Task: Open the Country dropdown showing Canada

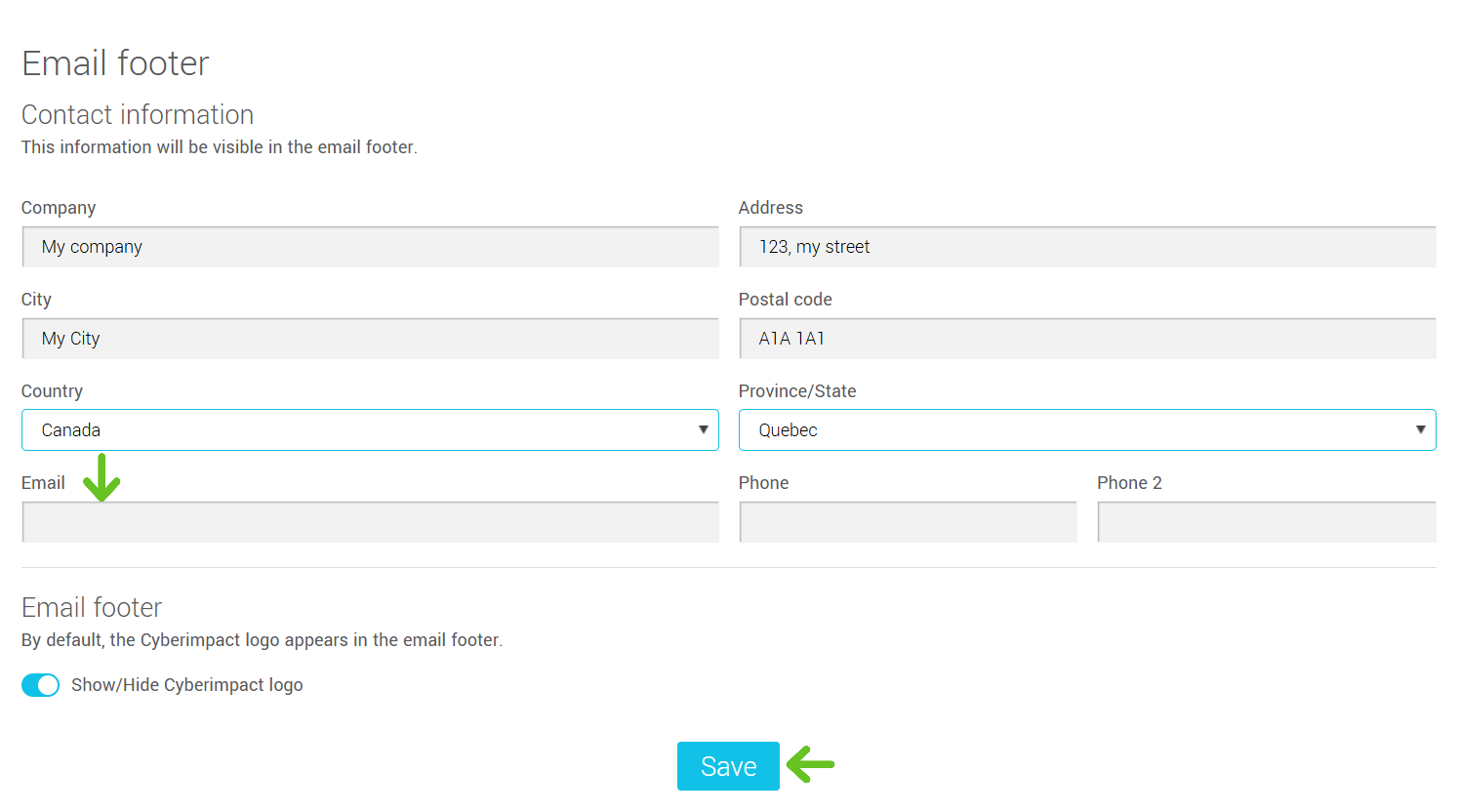Action: (370, 430)
